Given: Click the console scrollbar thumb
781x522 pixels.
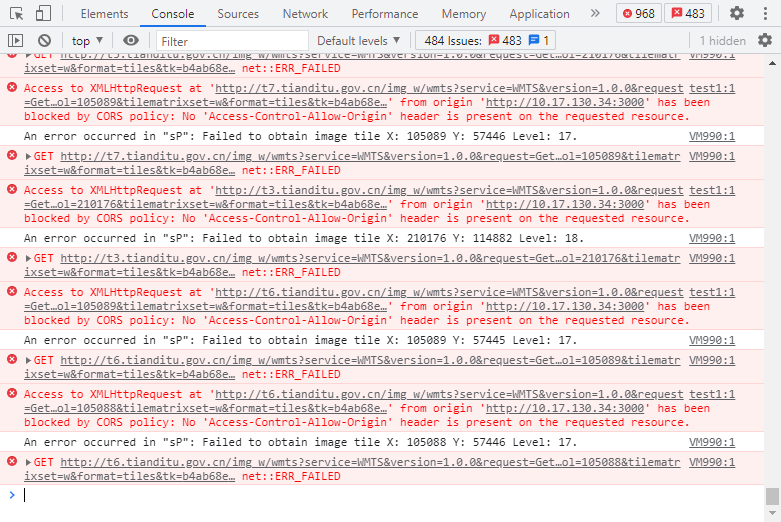Looking at the screenshot, I should click(x=772, y=496).
